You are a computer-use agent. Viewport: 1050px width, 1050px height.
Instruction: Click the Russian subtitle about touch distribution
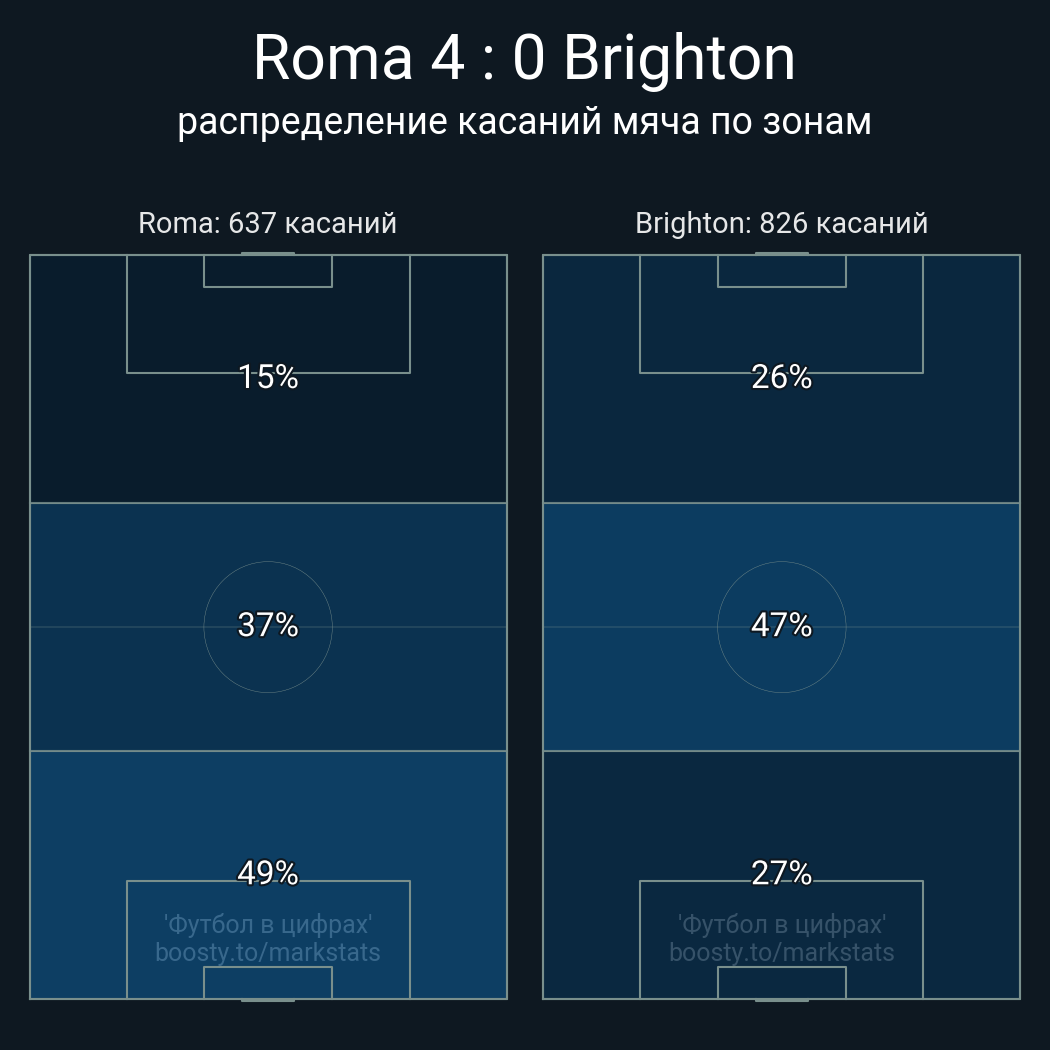tap(524, 122)
